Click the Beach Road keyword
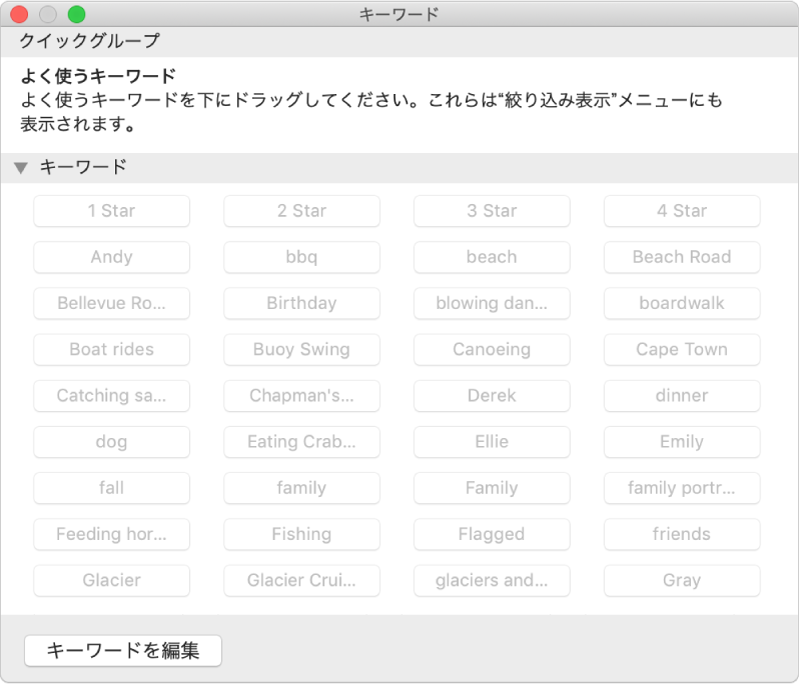 coord(681,257)
